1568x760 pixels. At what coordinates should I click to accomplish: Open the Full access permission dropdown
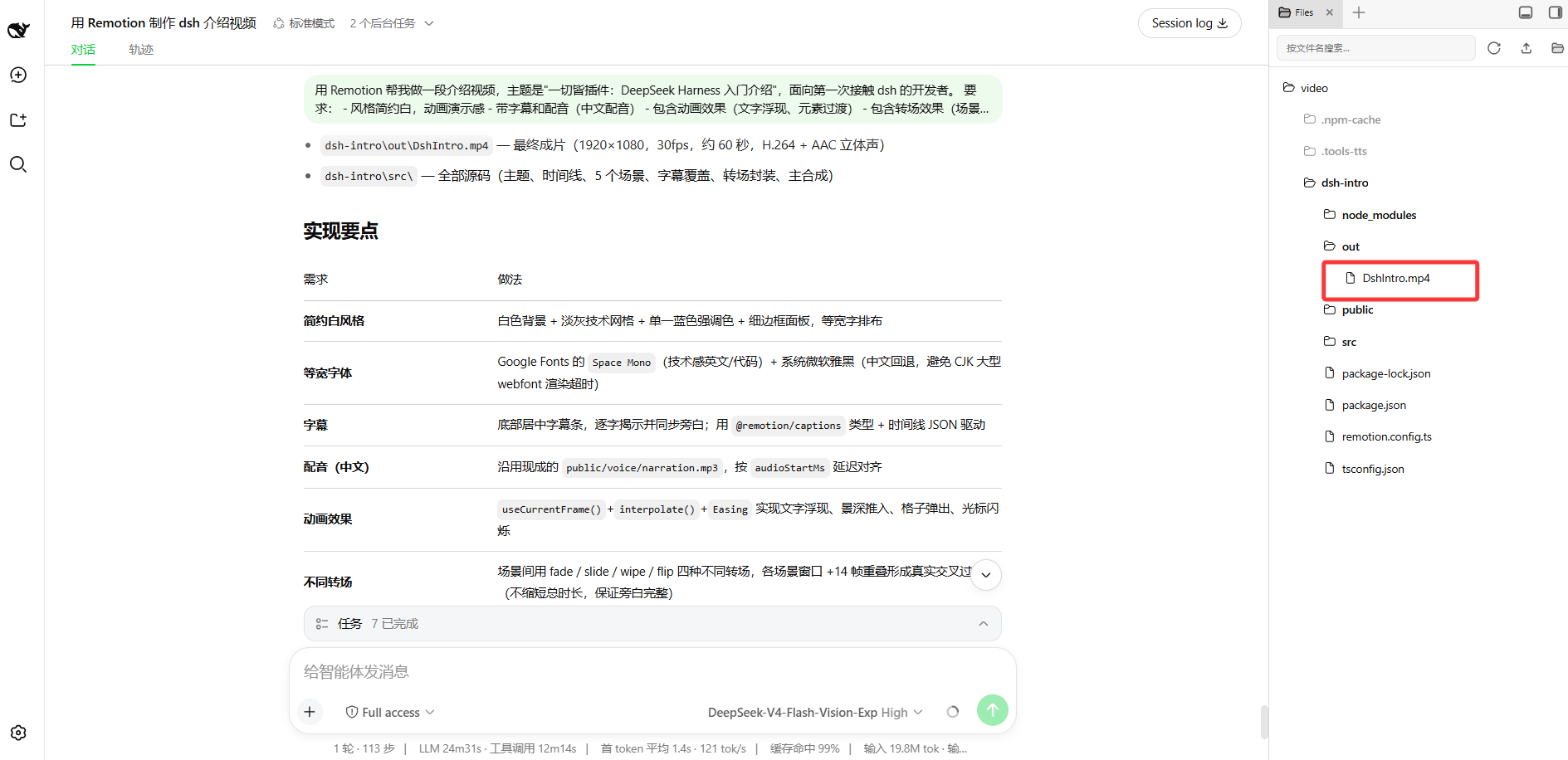[x=390, y=712]
